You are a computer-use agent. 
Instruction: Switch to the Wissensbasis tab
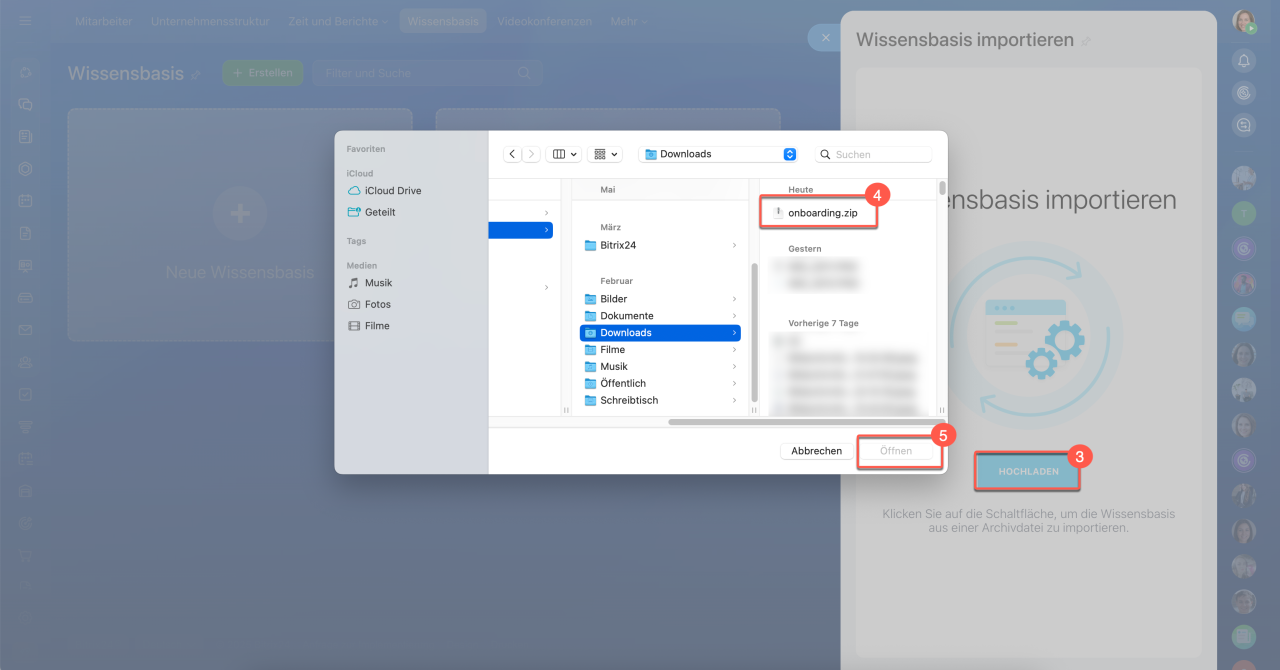pos(441,21)
